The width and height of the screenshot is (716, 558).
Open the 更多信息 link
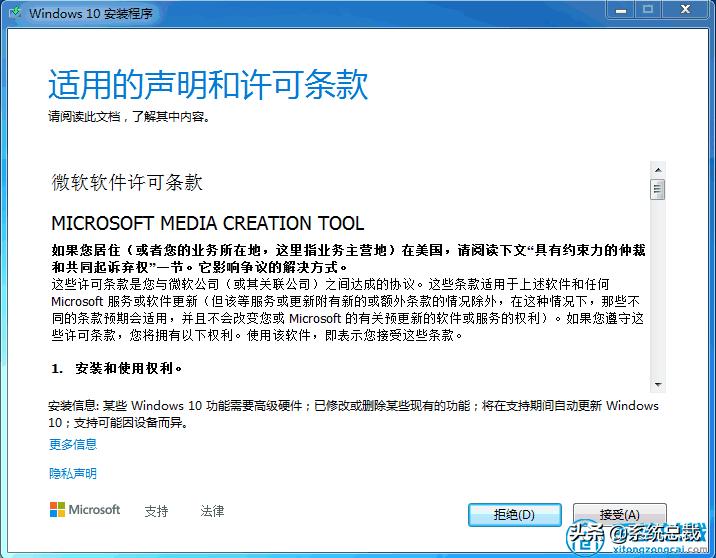[x=73, y=444]
